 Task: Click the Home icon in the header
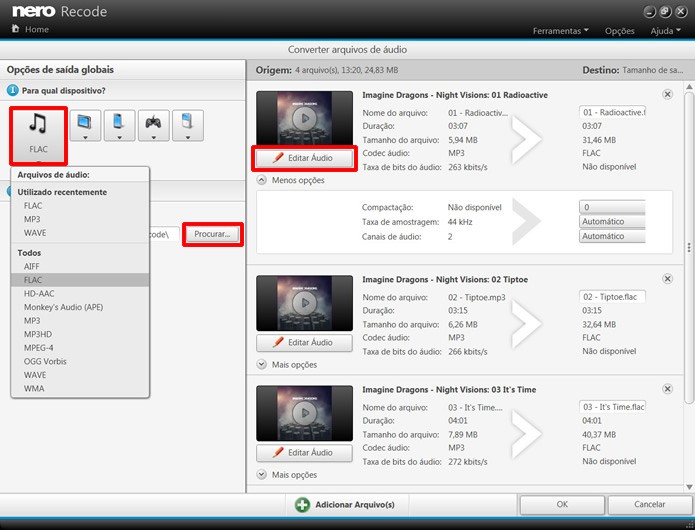16,29
